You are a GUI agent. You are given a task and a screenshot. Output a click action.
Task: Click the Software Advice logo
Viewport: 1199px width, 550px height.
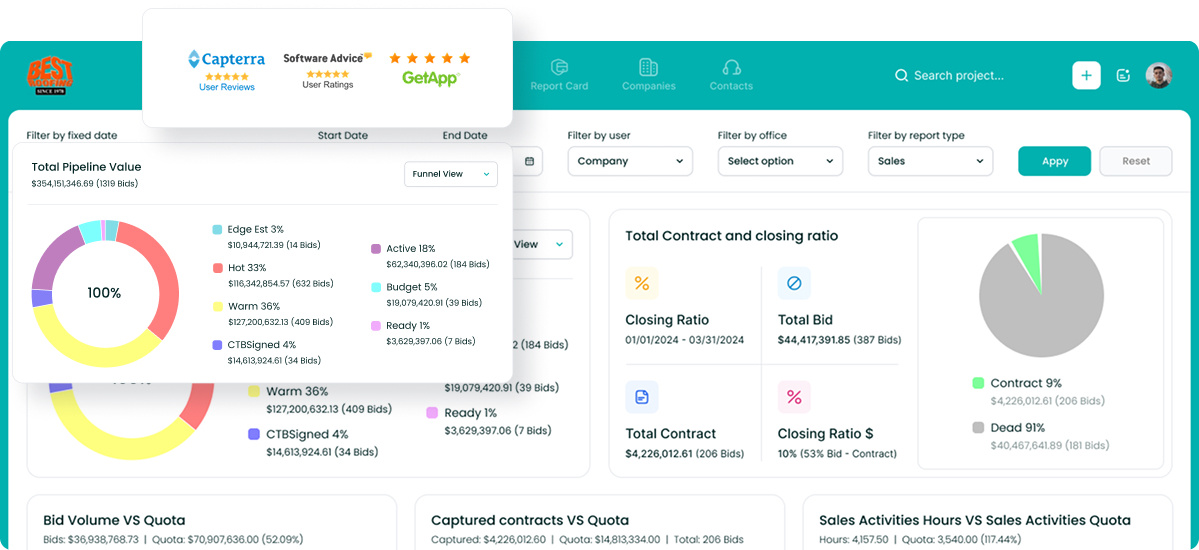point(327,58)
